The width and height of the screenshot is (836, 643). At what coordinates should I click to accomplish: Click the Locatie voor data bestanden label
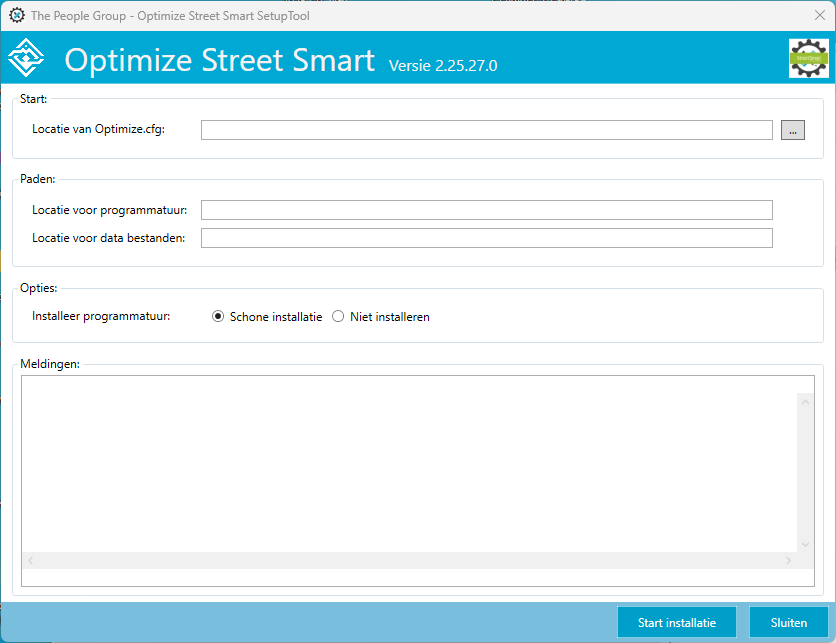coord(108,238)
